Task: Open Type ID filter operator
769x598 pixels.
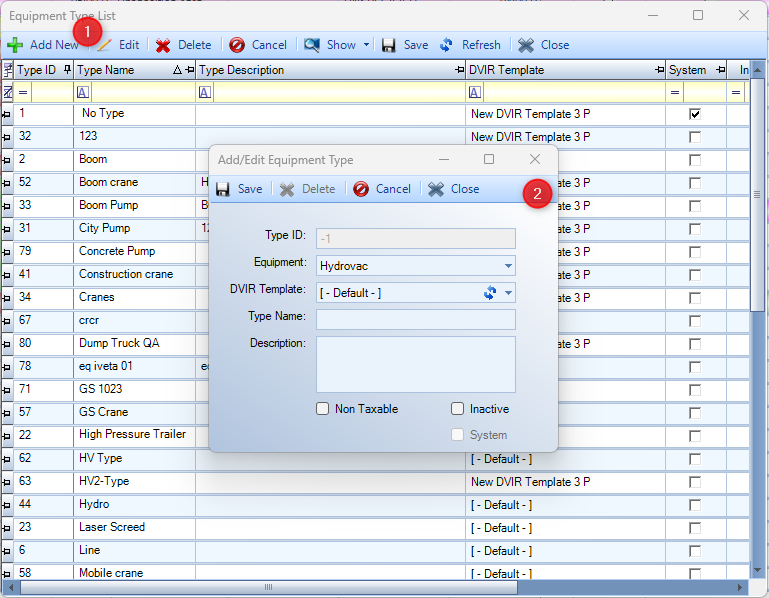Action: (23, 92)
